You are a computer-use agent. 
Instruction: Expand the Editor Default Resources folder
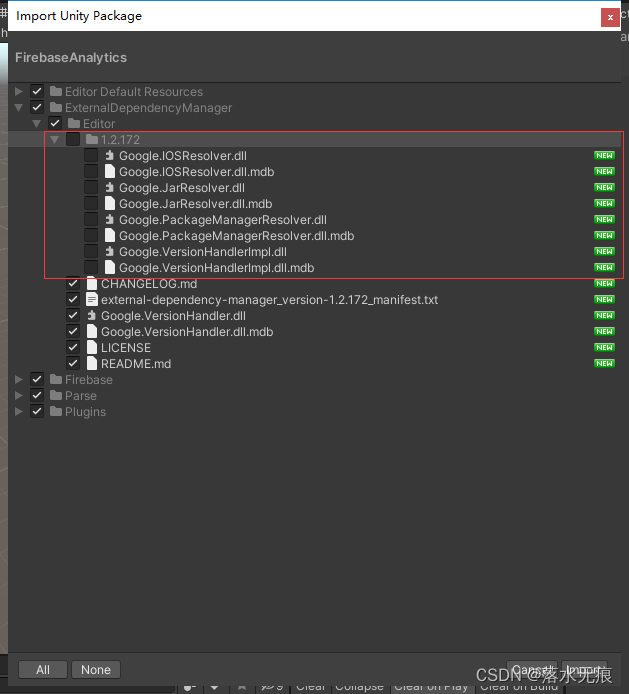(x=19, y=92)
